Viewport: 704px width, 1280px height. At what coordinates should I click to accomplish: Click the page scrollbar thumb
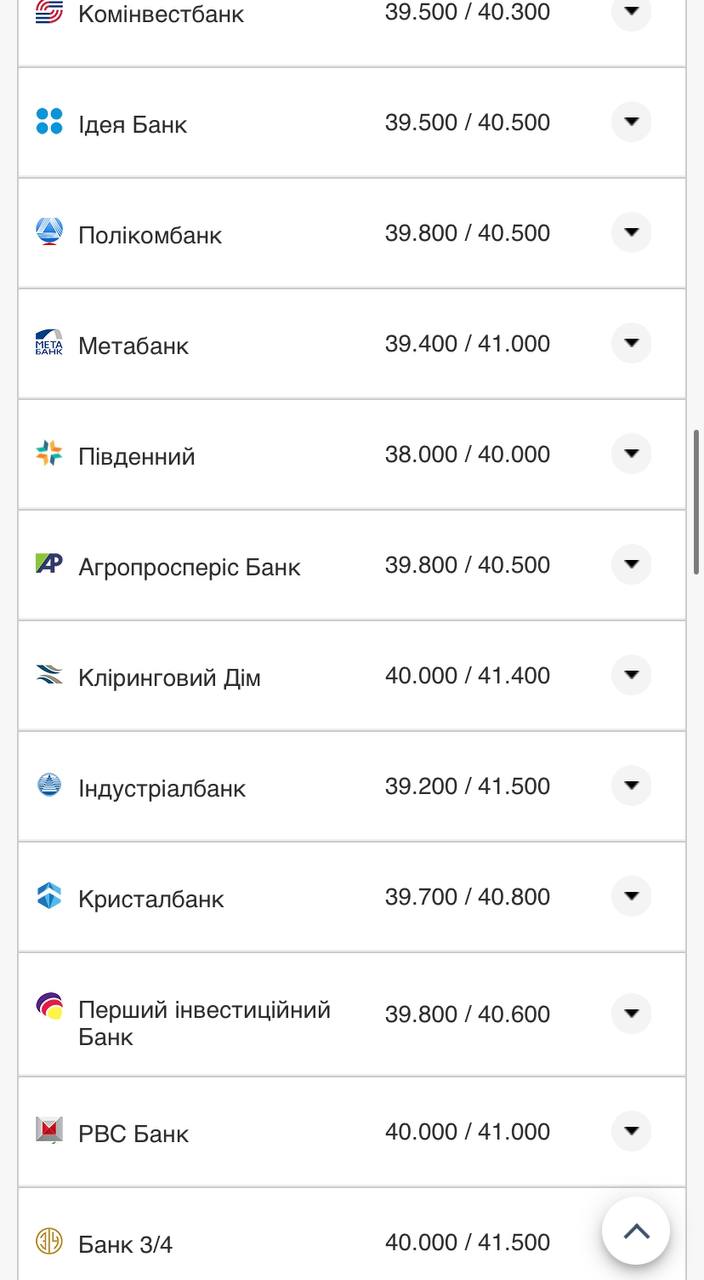(696, 502)
